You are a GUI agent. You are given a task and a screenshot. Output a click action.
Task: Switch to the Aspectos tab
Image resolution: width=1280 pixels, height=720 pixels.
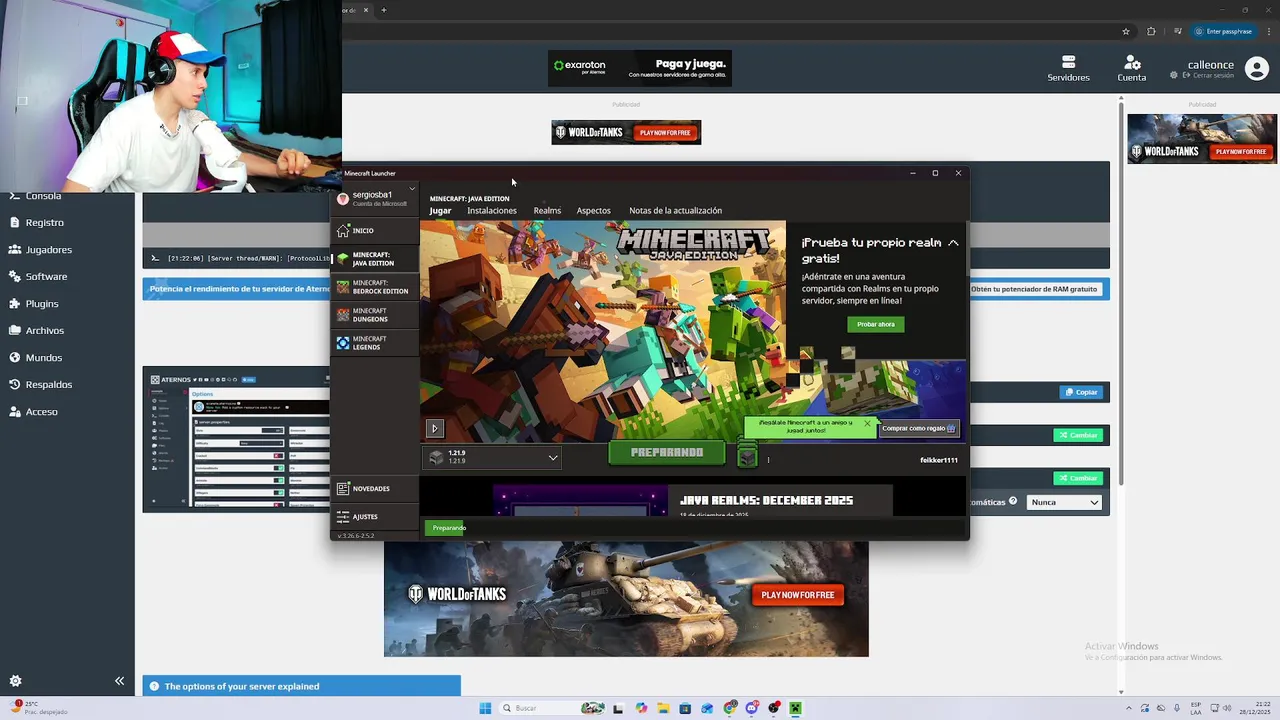tap(593, 211)
